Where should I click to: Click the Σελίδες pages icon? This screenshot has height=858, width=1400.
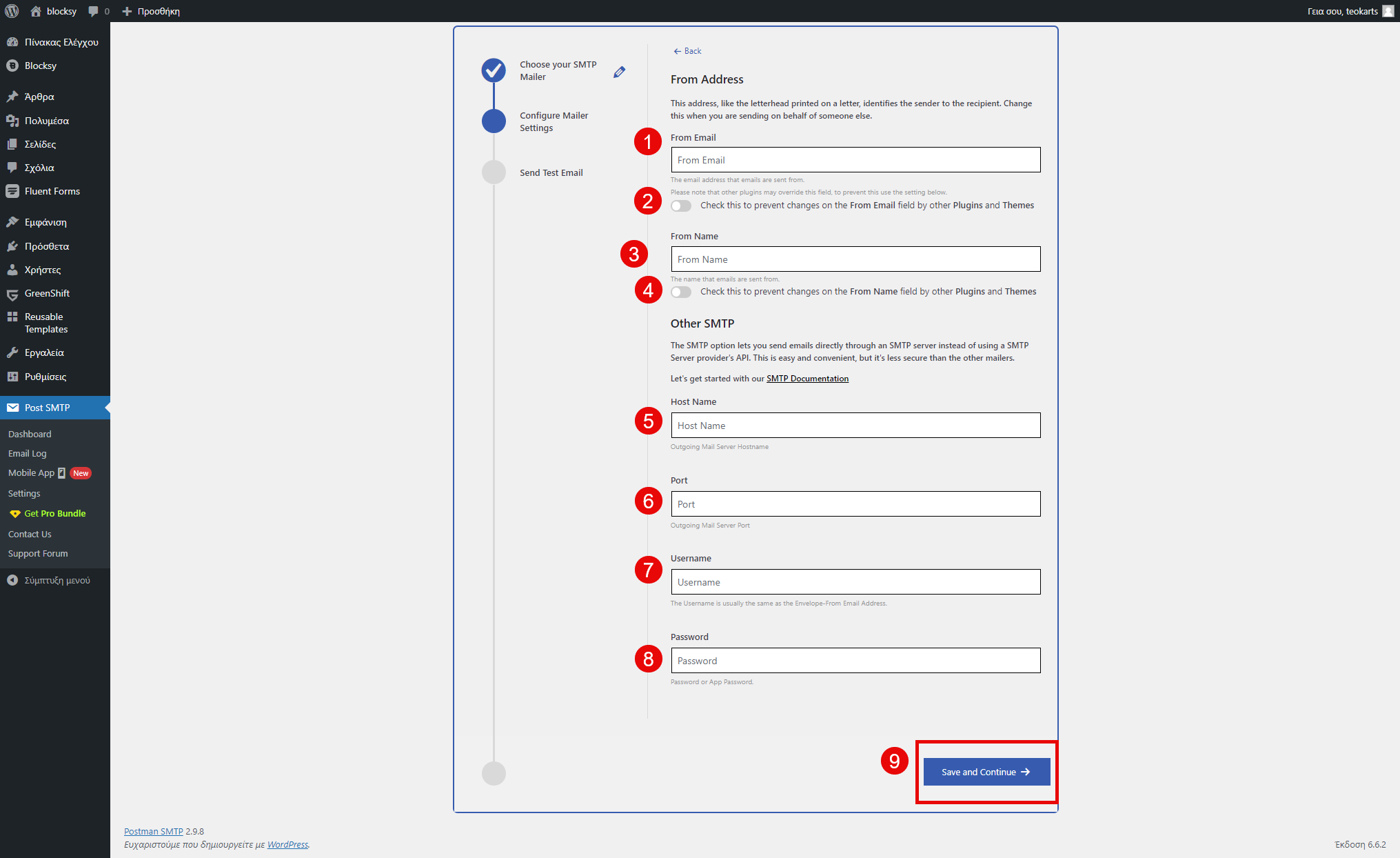coord(12,144)
